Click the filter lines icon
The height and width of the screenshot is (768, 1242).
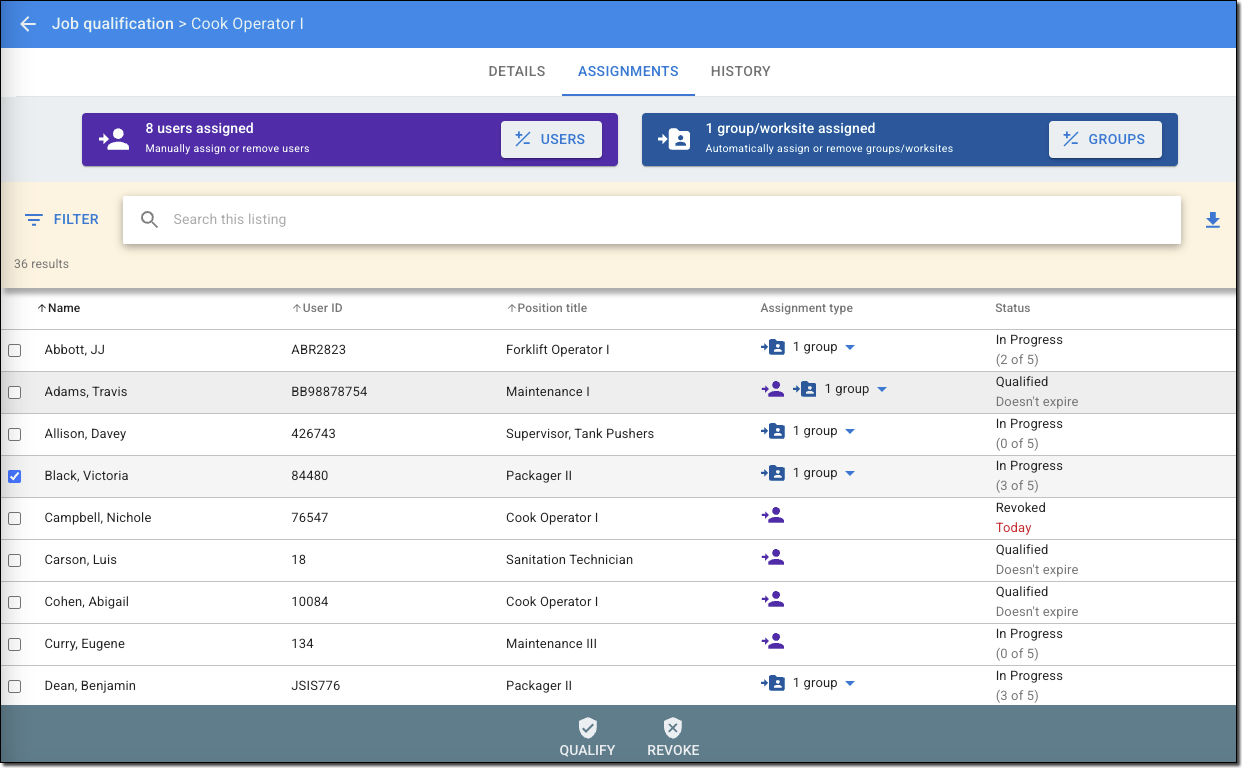click(34, 220)
